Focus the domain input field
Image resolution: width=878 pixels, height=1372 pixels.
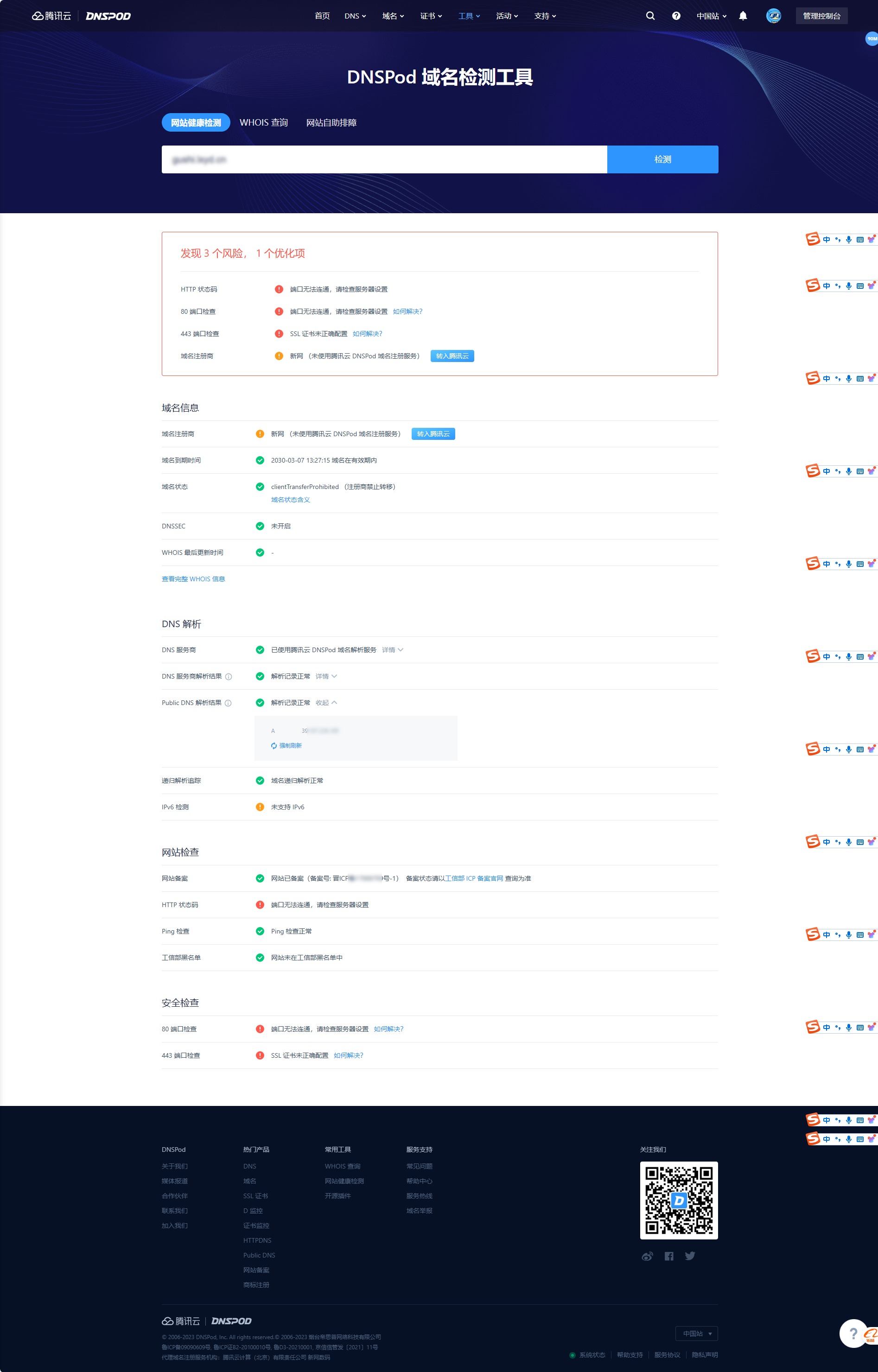click(x=384, y=159)
